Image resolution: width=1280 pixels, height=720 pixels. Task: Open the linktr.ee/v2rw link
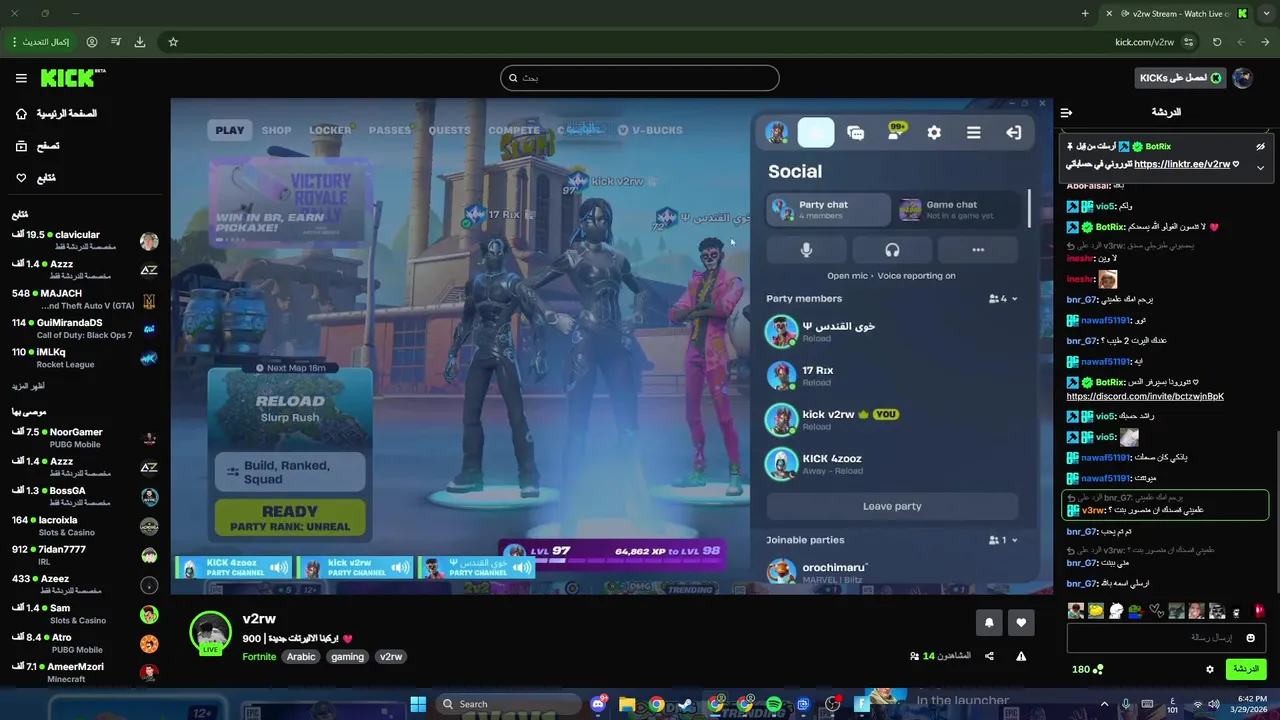(x=1182, y=164)
